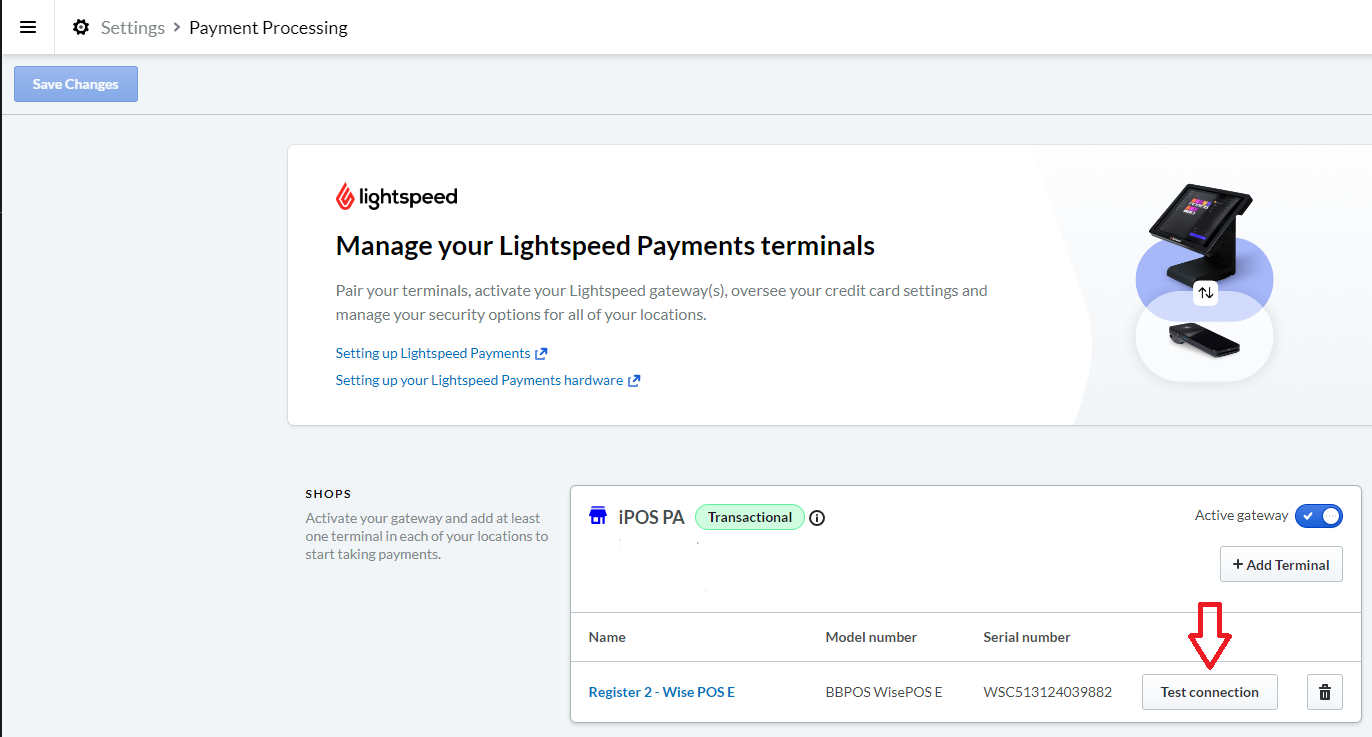
Task: Click the Name column header
Action: 607,637
